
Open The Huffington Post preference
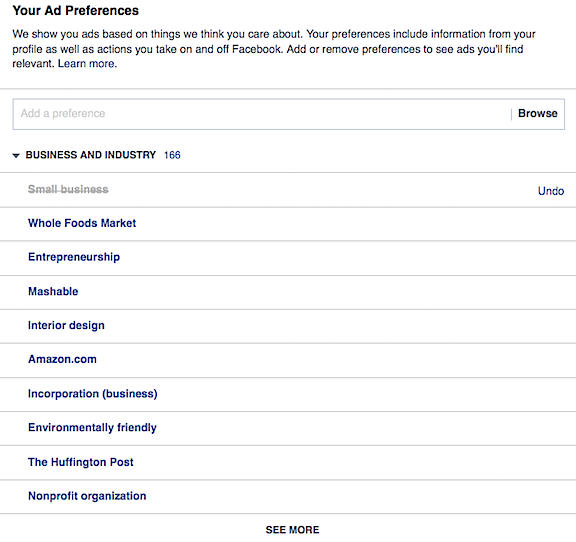point(80,462)
